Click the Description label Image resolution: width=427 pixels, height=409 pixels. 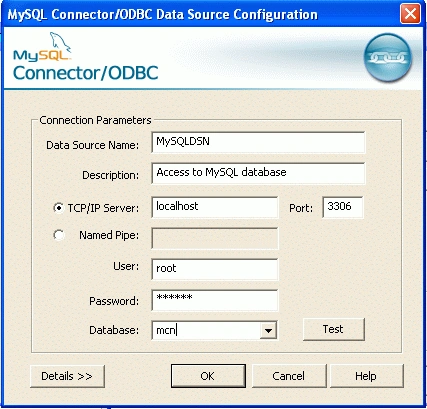(110, 175)
